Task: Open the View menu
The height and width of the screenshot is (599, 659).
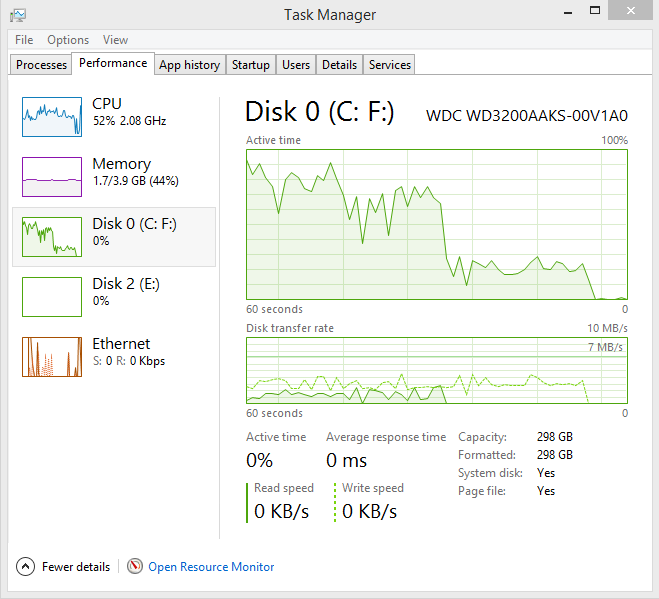Action: [115, 40]
